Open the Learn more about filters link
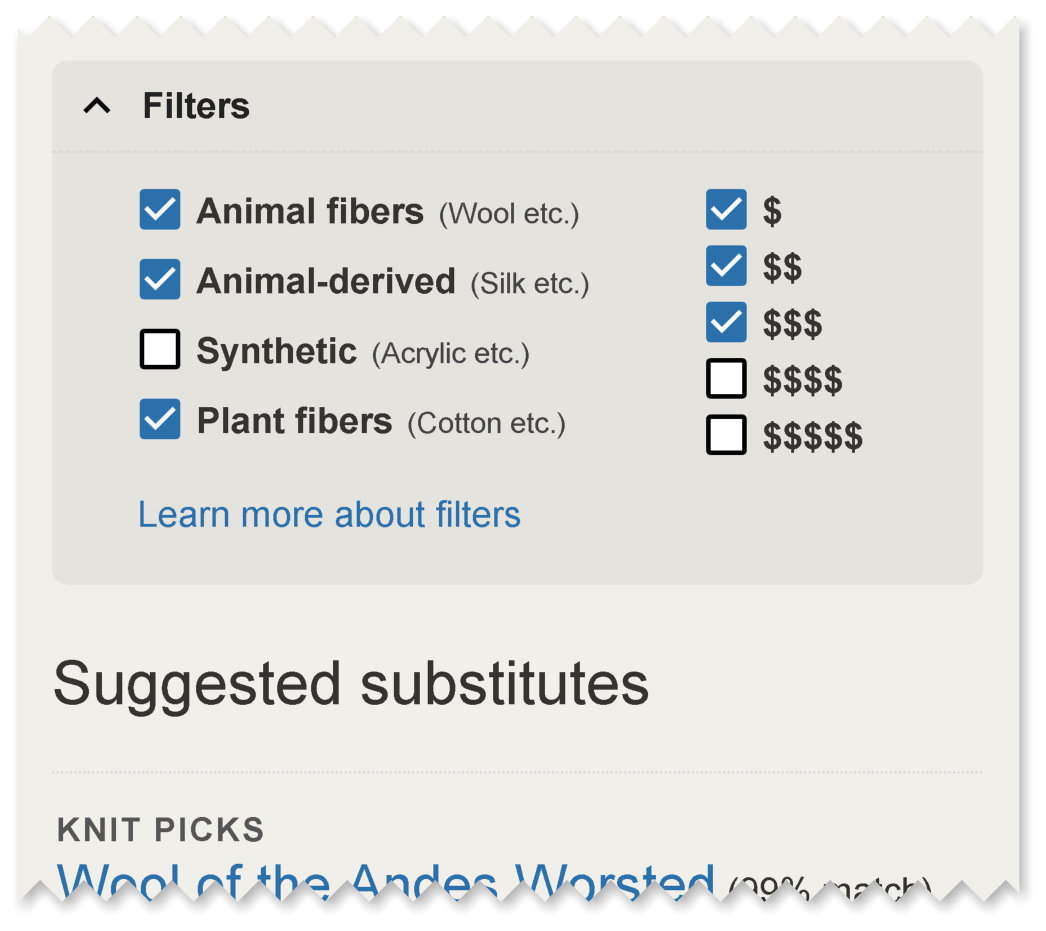1046x931 pixels. [330, 514]
